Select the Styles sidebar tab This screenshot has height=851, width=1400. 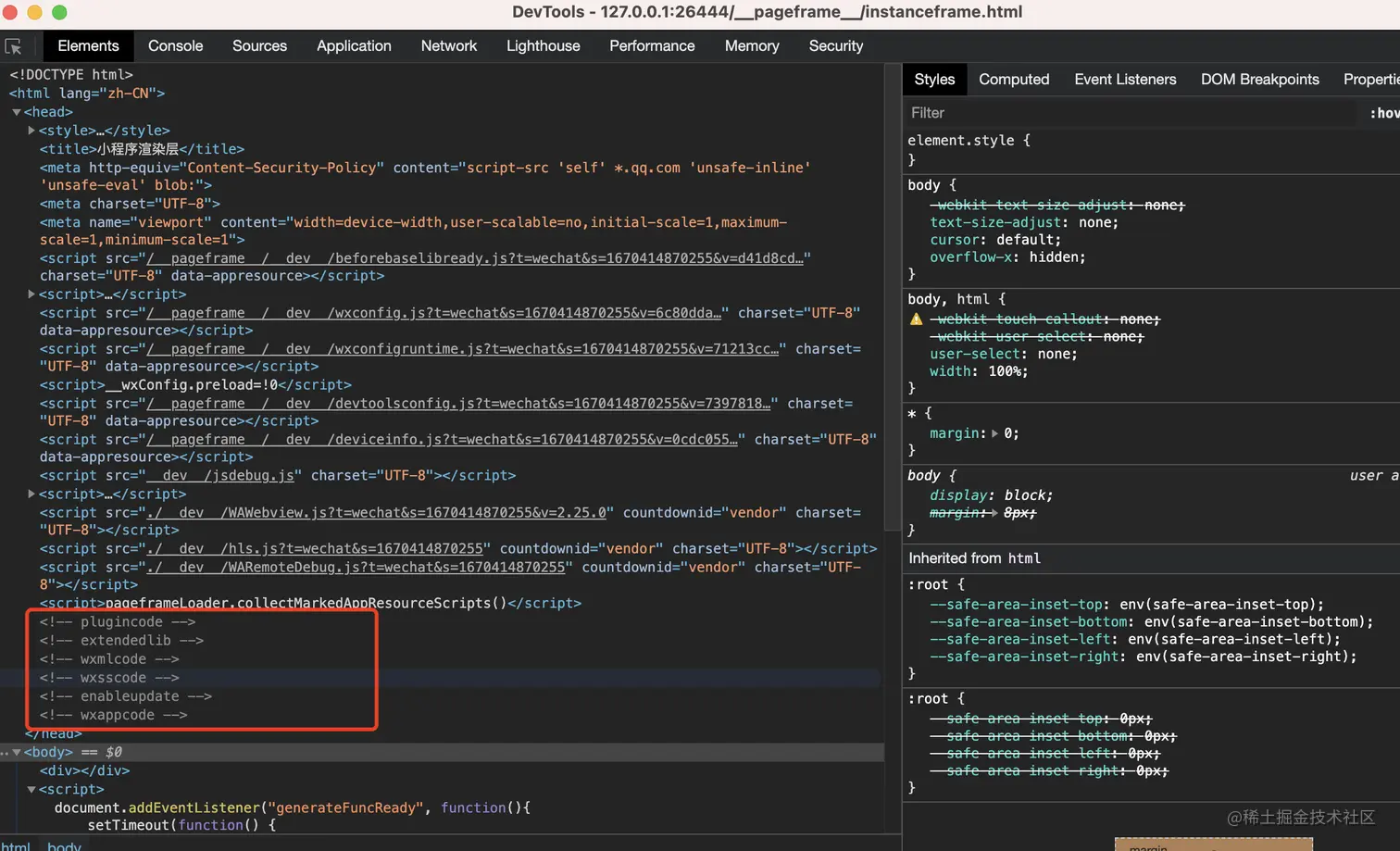[934, 80]
